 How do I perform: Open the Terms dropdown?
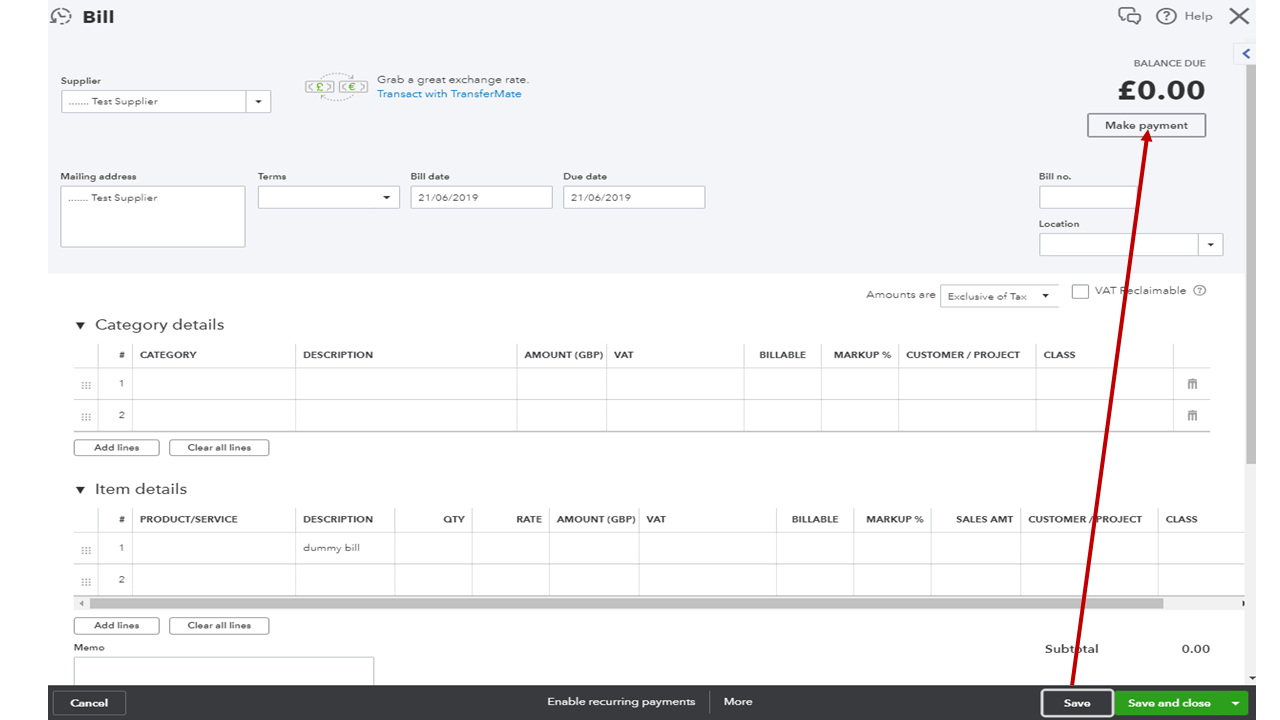(x=388, y=197)
